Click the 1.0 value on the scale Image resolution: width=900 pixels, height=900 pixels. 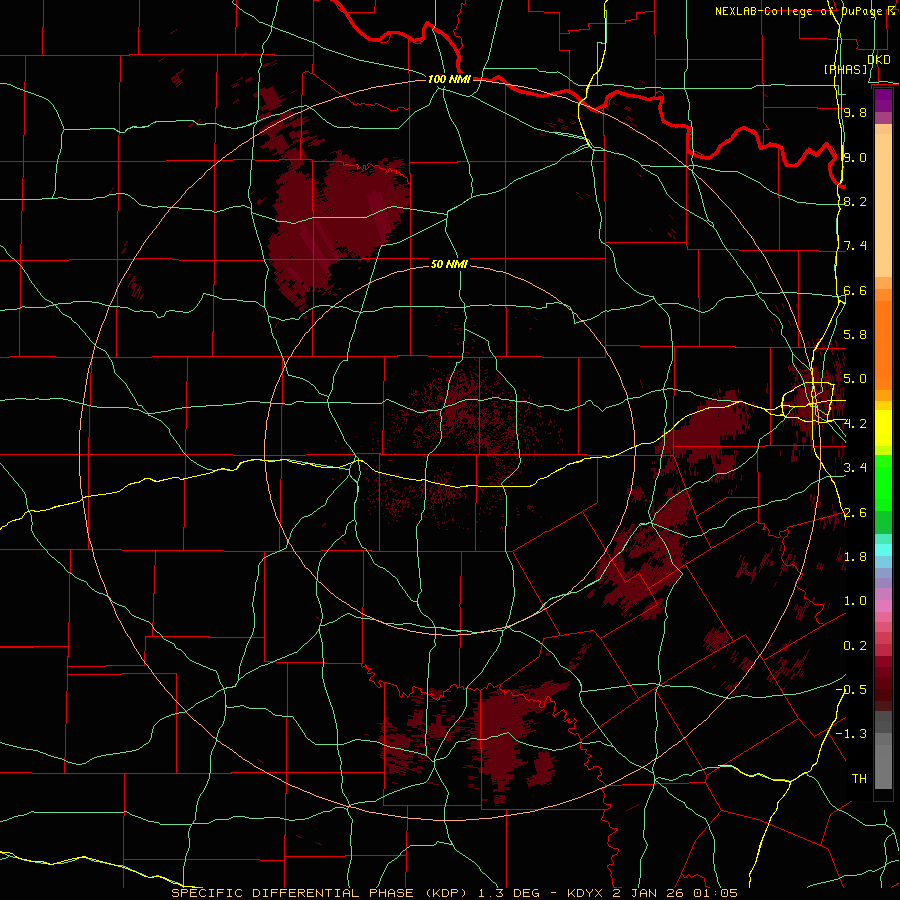(855, 601)
